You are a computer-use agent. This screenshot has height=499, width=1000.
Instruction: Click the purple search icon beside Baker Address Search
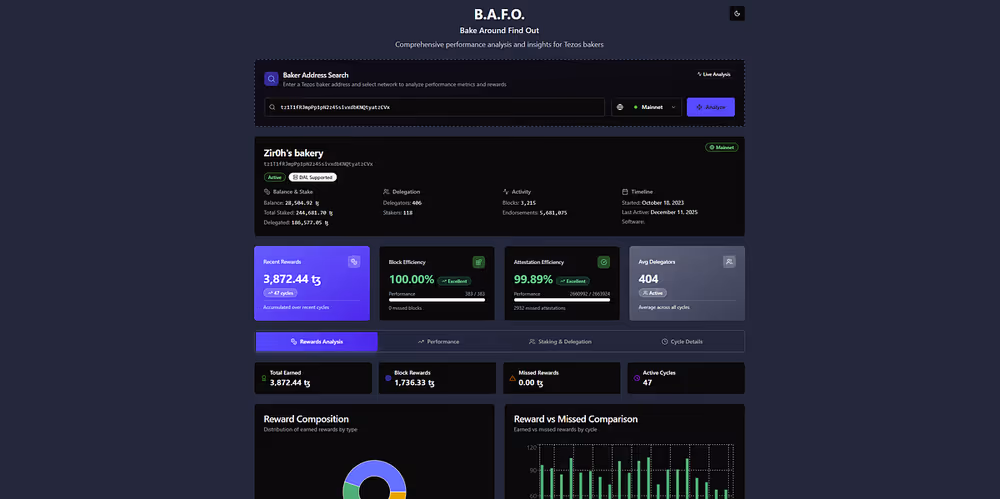coord(271,79)
